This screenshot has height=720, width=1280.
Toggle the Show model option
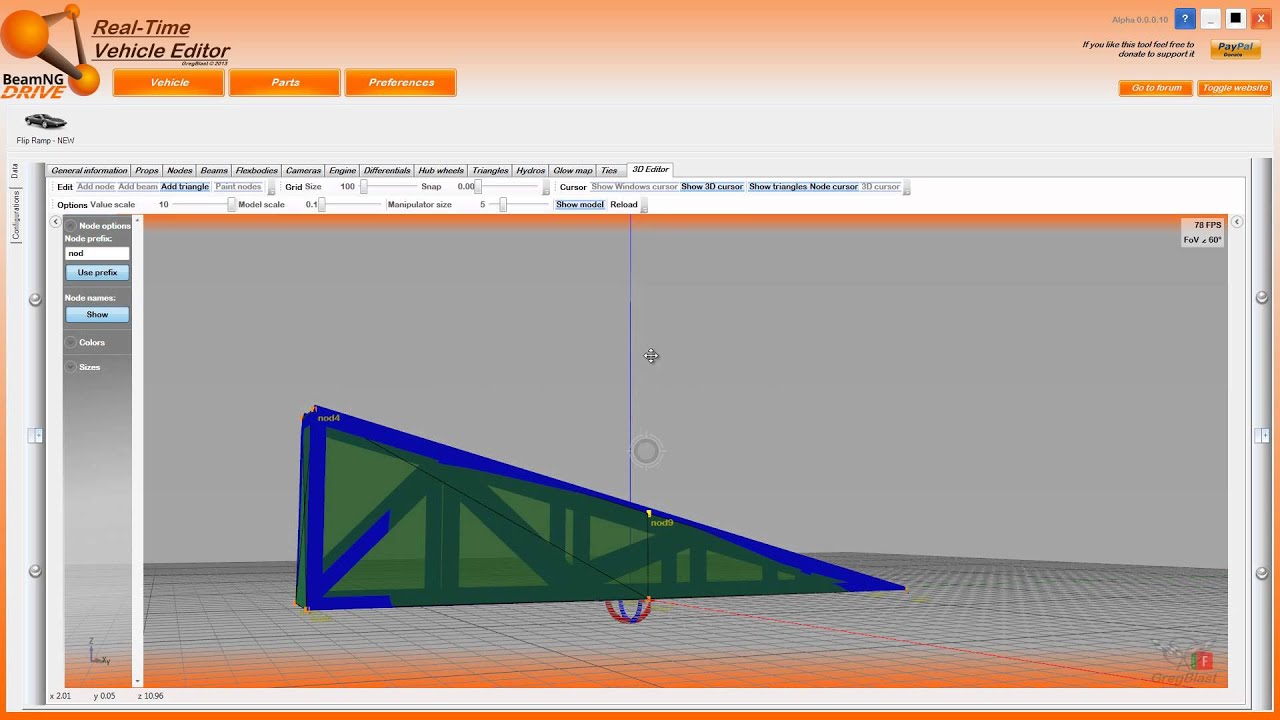point(580,205)
